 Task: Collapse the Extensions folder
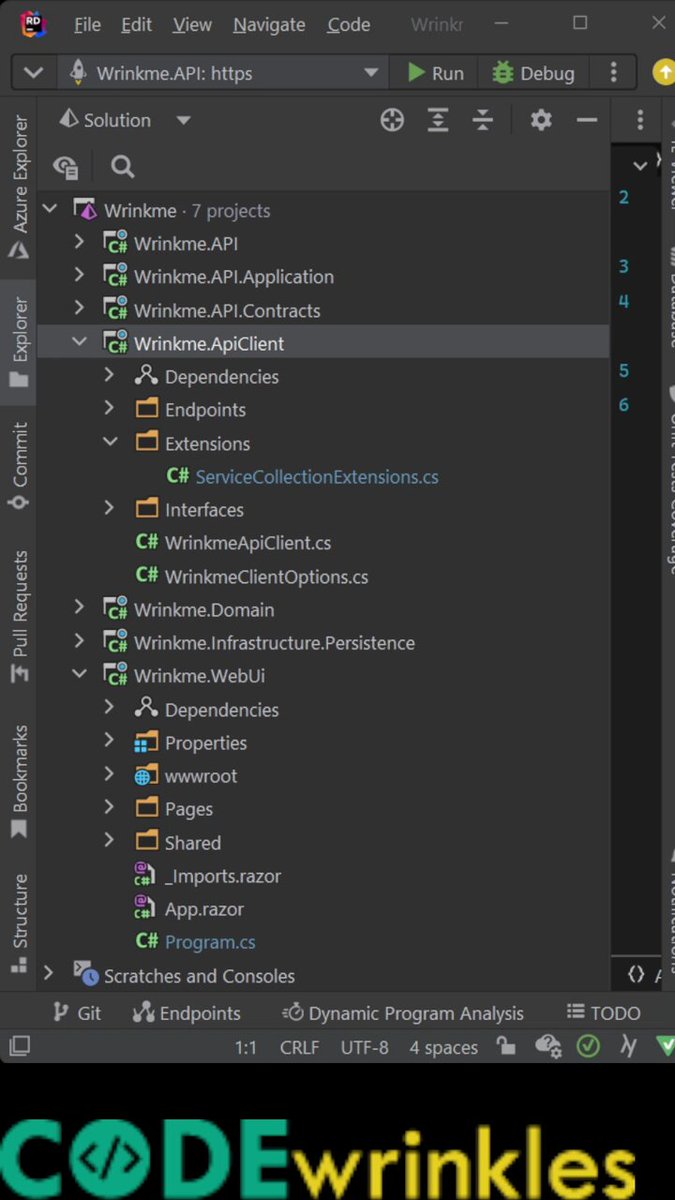[x=110, y=443]
